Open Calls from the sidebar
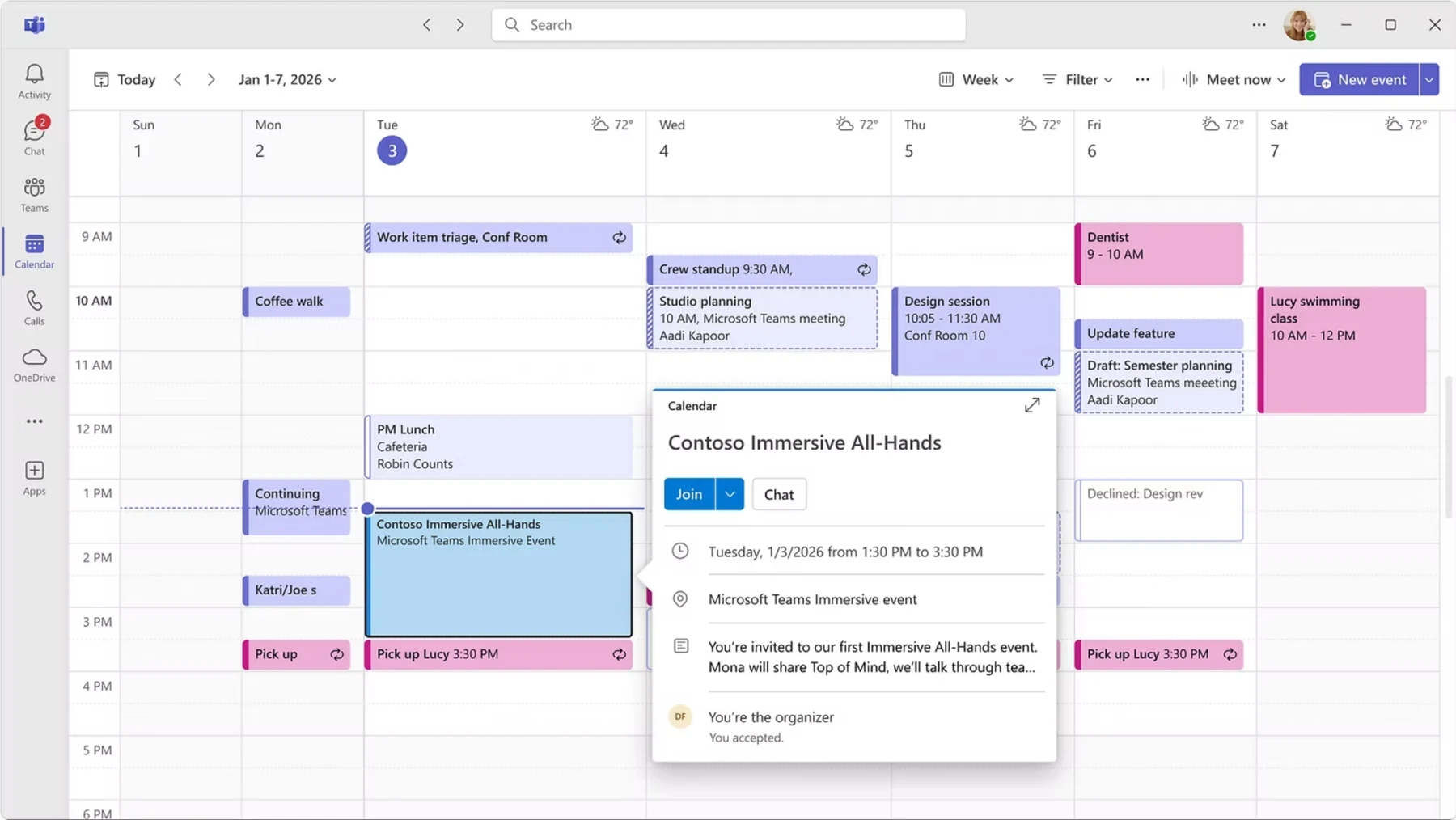Screen dimensions: 1456x820 pos(34,308)
